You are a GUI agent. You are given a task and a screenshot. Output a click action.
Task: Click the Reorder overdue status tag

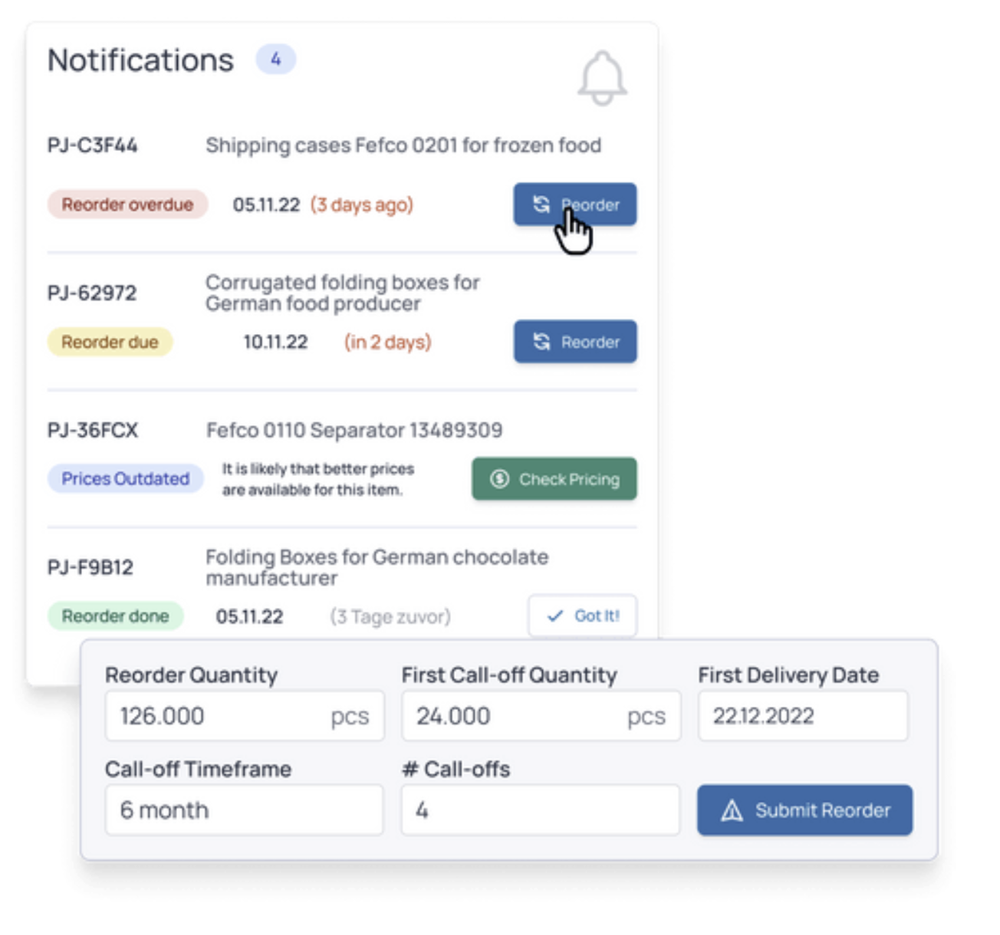128,205
